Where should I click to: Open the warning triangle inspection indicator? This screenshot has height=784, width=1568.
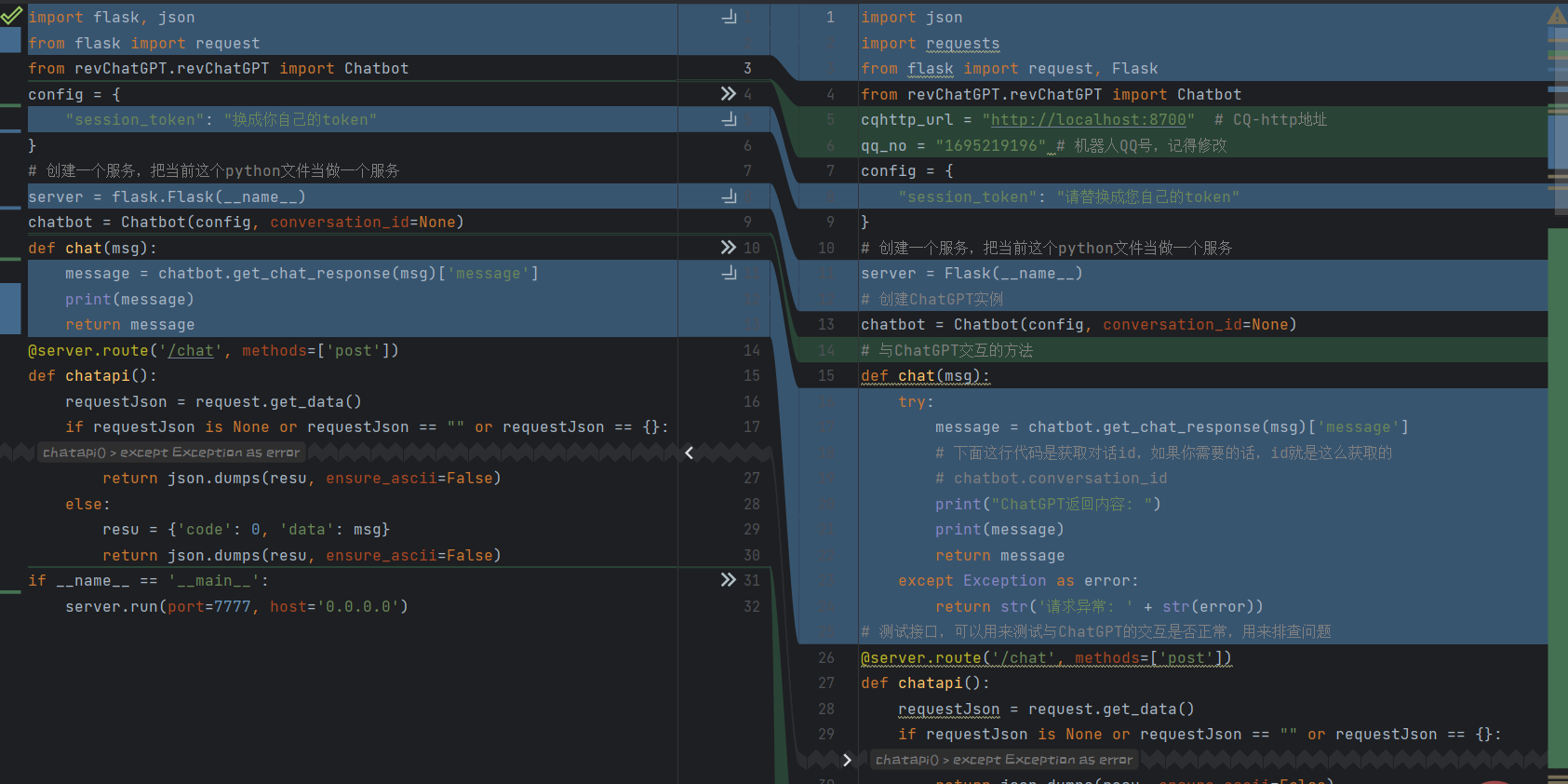click(1557, 16)
